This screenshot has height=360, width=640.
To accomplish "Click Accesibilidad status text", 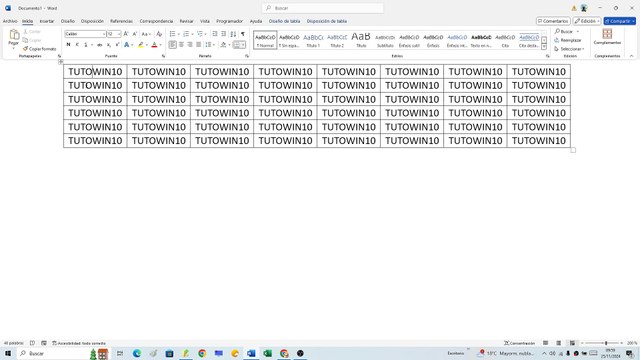I will tap(79, 343).
